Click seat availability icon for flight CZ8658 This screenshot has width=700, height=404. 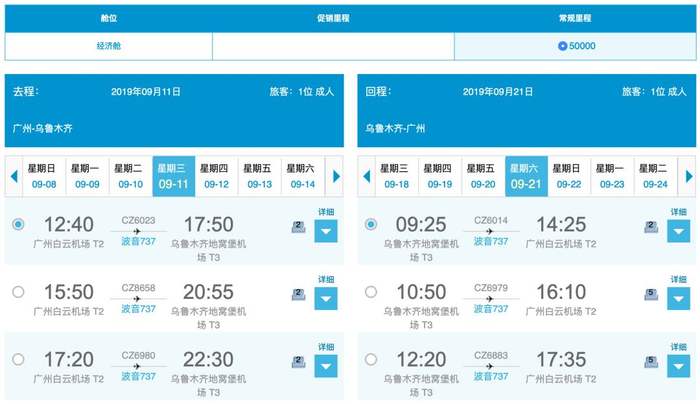(298, 294)
